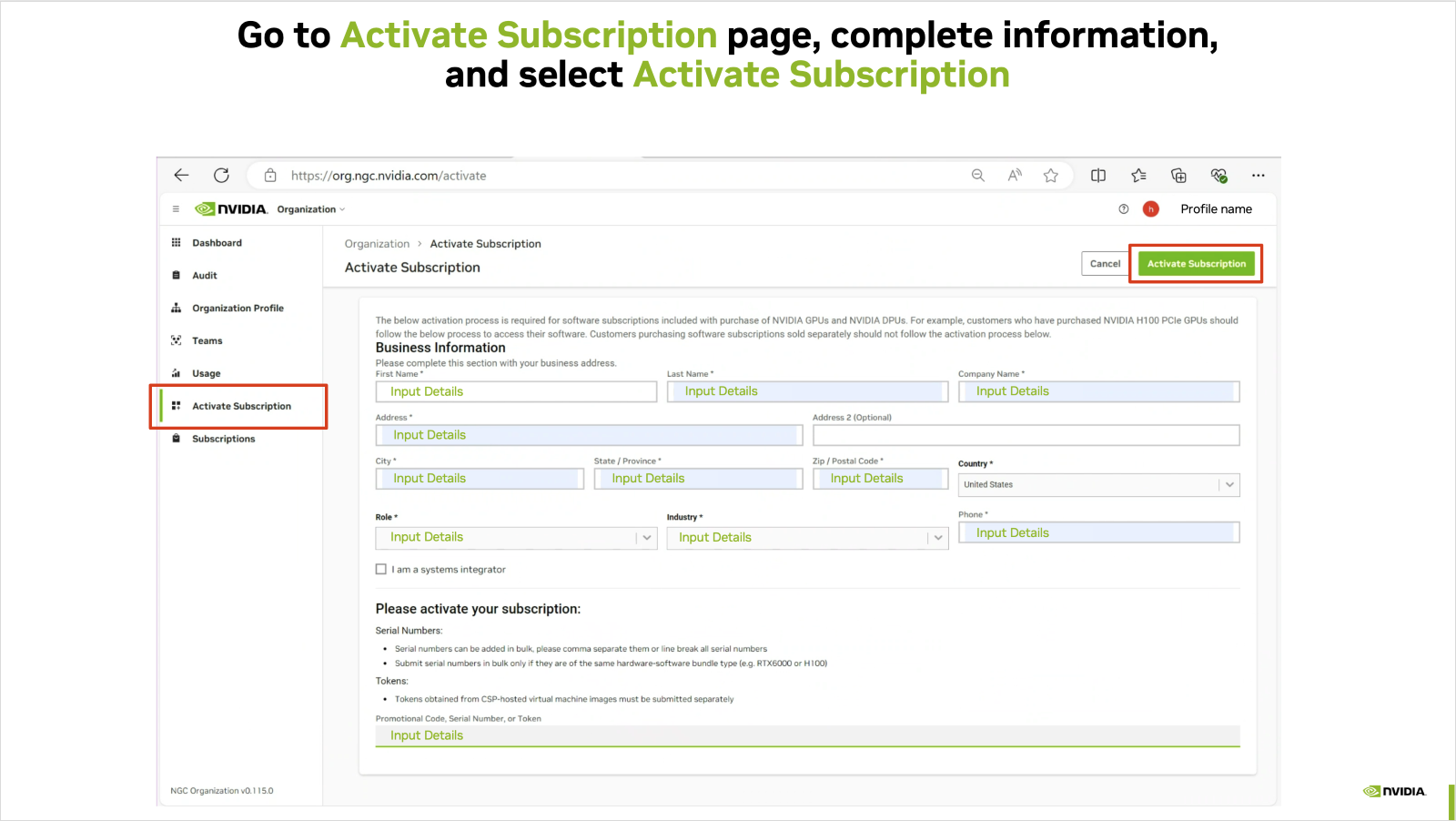Click the Company Name input field
Screen dimensions: 1456x821
coord(1098,391)
